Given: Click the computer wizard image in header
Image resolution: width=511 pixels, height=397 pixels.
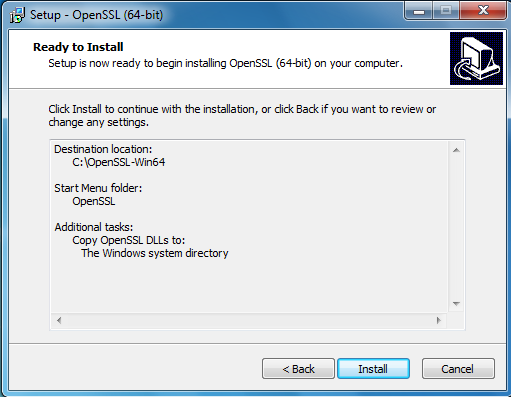Looking at the screenshot, I should pyautogui.click(x=476, y=58).
